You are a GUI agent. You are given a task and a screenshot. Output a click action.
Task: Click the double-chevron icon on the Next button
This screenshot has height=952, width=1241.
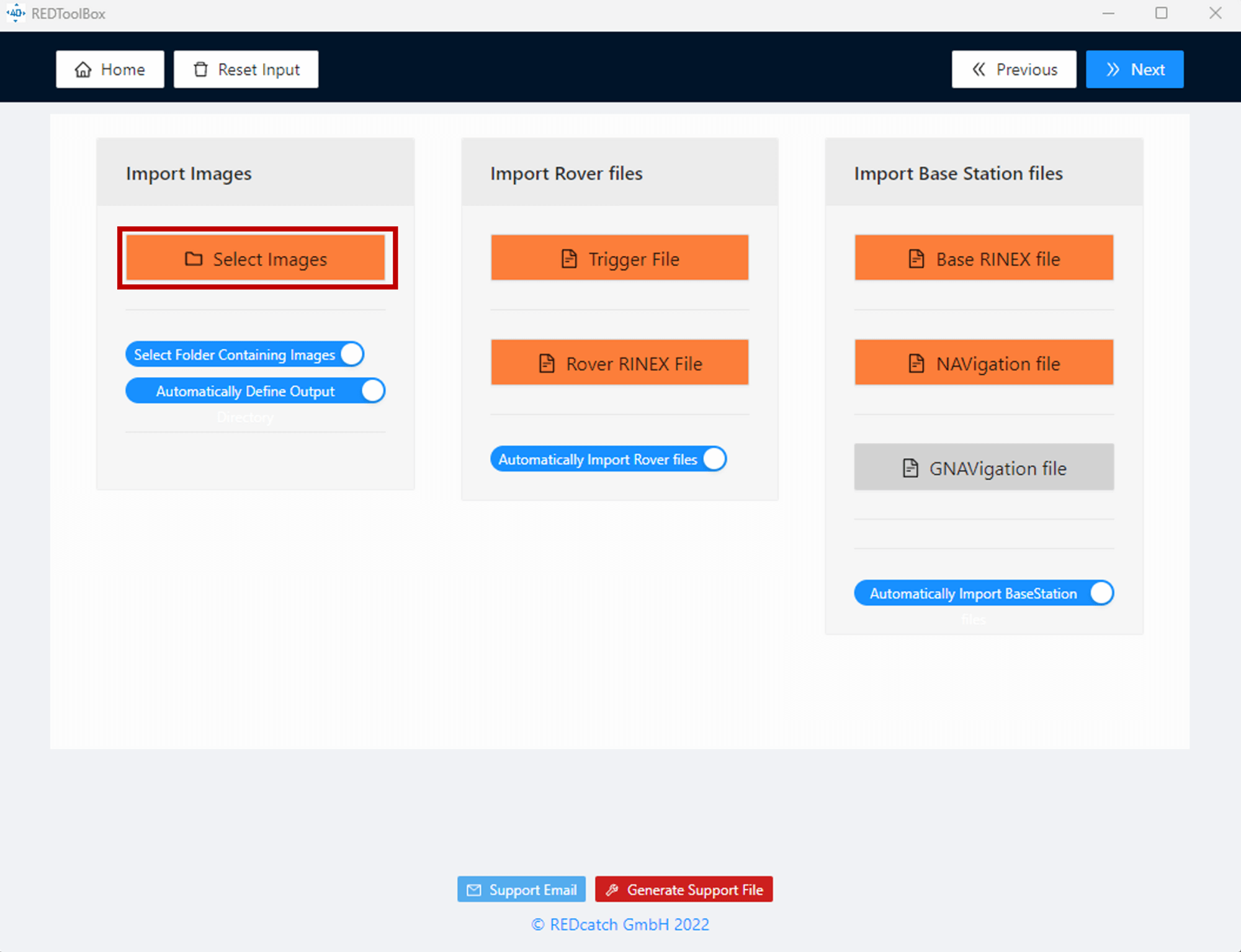[1114, 69]
